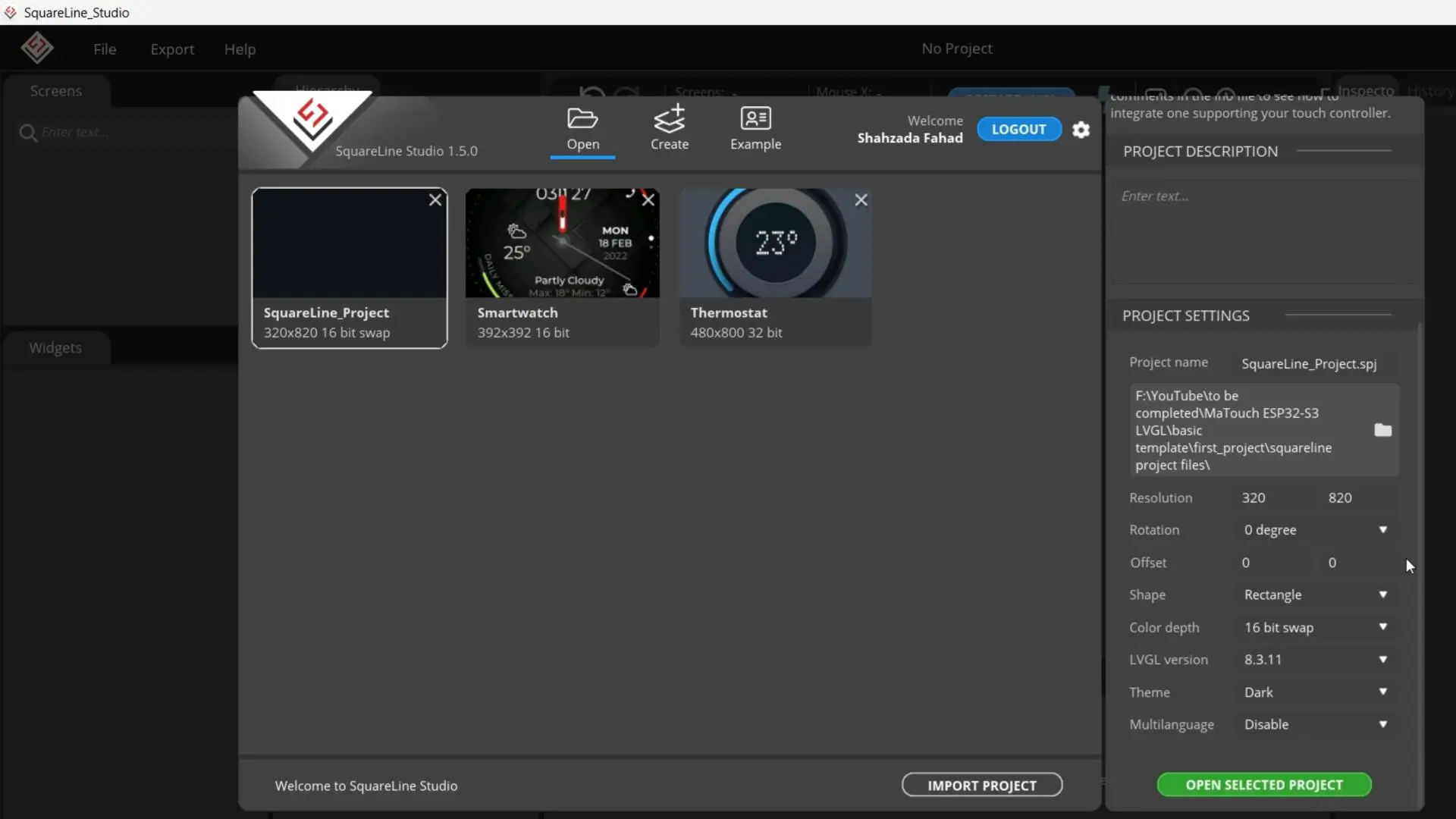
Task: Click the SquareLine logo in menu bar
Action: [36, 49]
